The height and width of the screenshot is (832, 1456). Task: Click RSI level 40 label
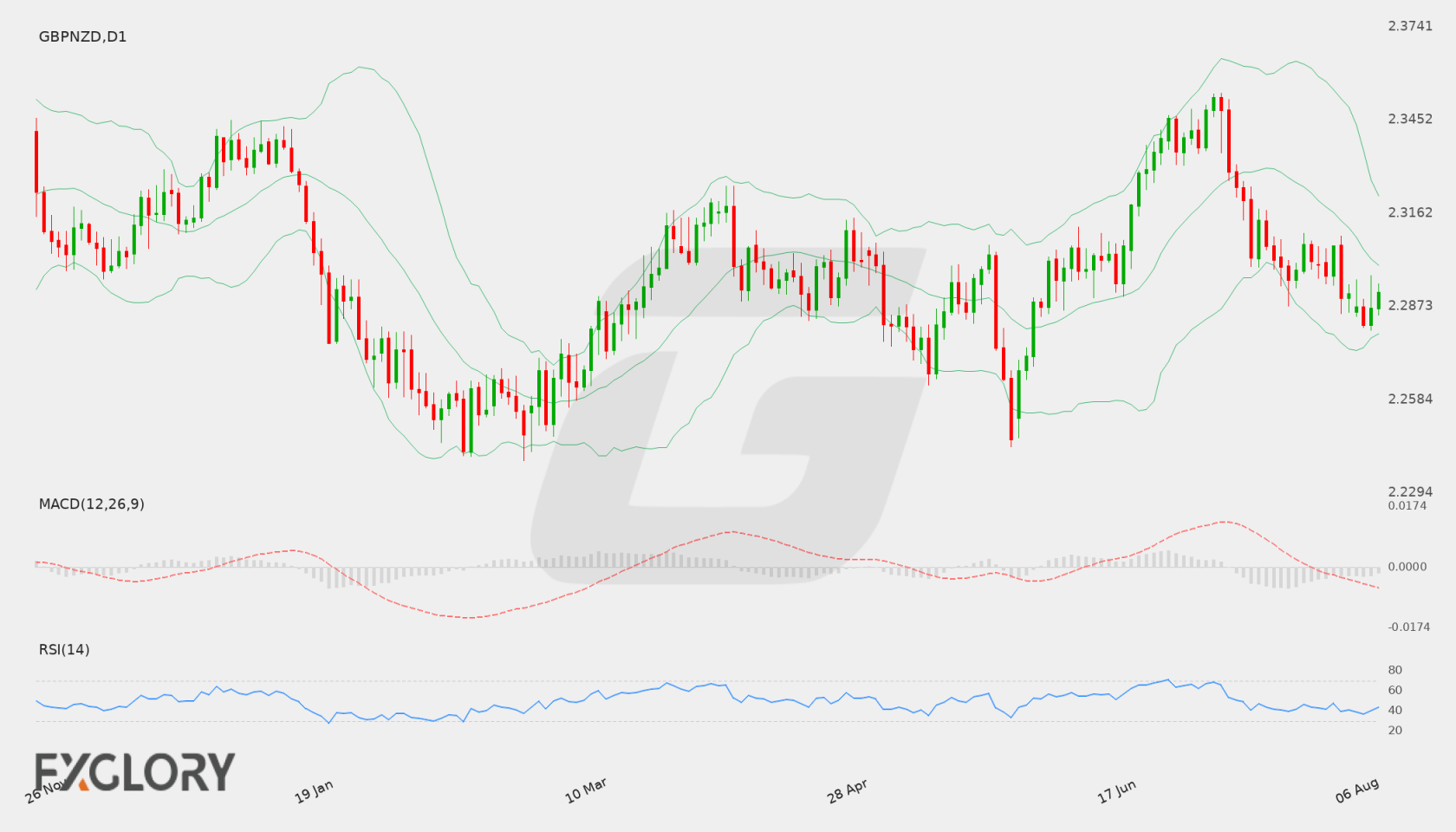pyautogui.click(x=1394, y=710)
